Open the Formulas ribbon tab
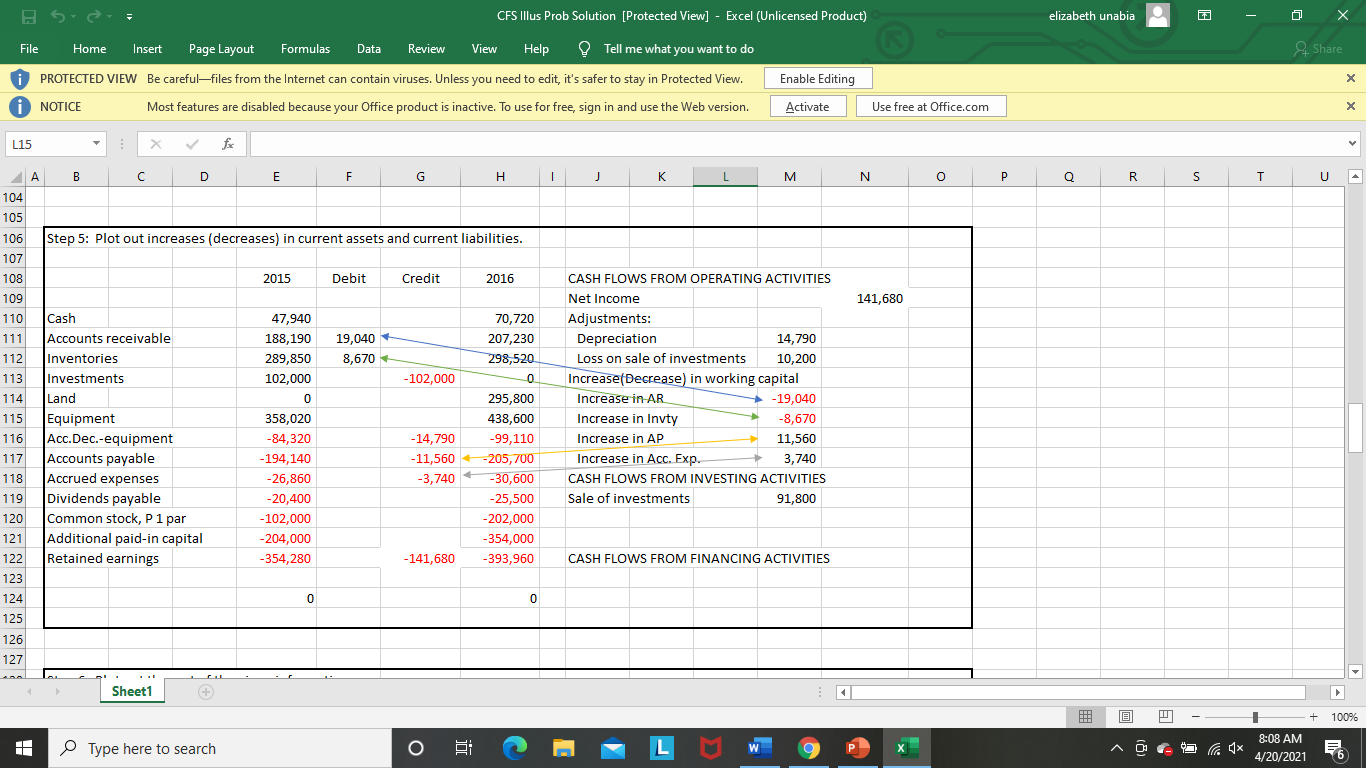The width and height of the screenshot is (1366, 768). [305, 48]
